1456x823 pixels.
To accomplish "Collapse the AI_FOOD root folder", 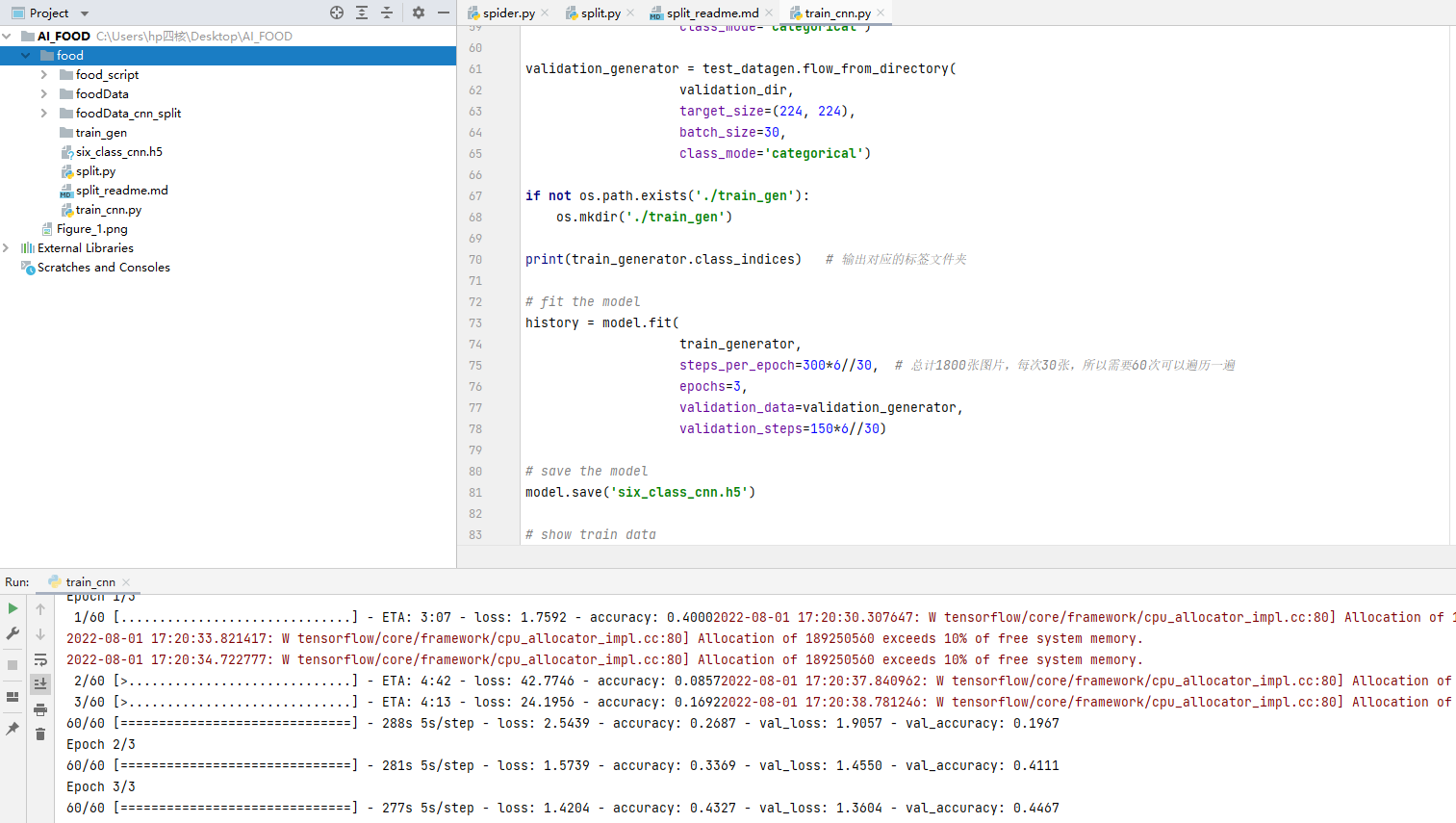I will (x=8, y=36).
